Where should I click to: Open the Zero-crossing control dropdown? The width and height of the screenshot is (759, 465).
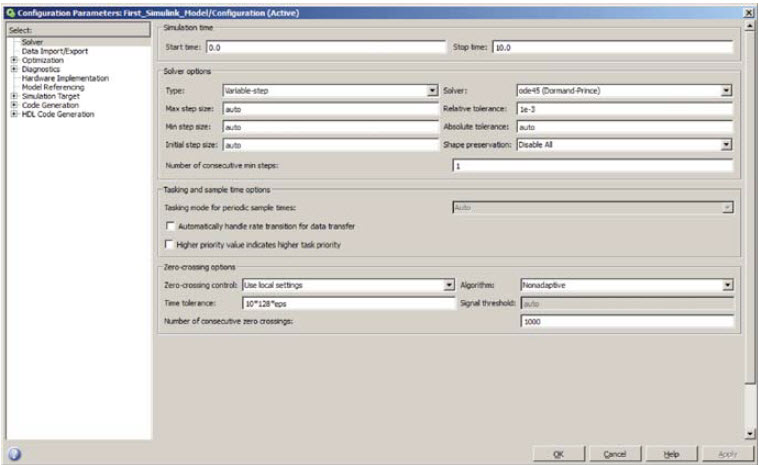449,285
